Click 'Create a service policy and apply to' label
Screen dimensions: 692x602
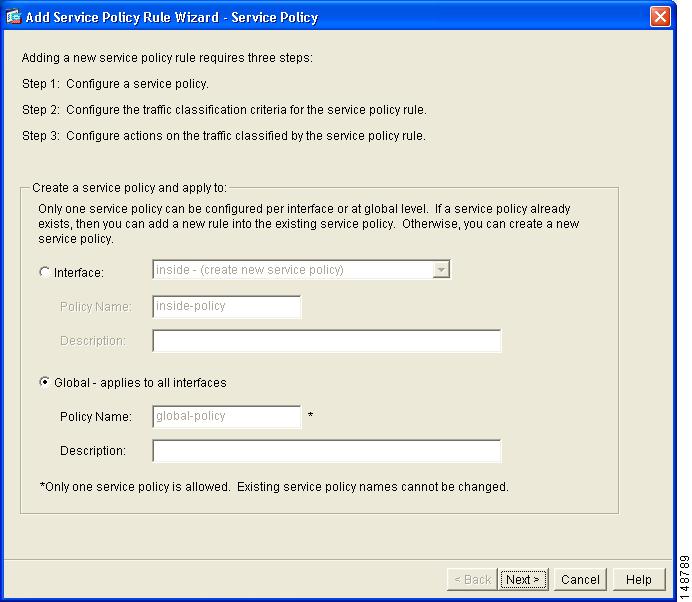pos(129,188)
